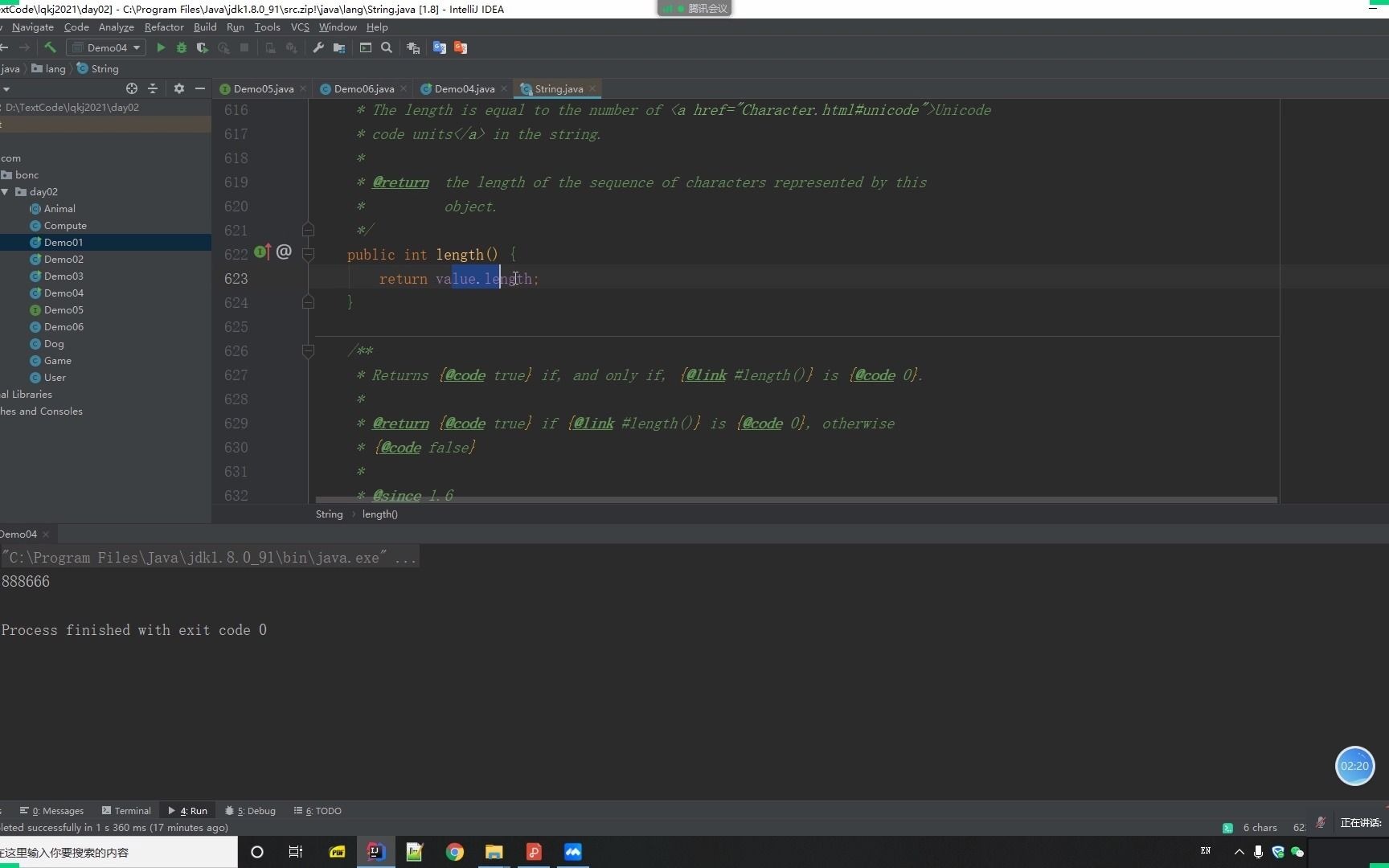Click the WeChat tray icon
Viewport: 1389px width, 868px height.
click(1297, 852)
